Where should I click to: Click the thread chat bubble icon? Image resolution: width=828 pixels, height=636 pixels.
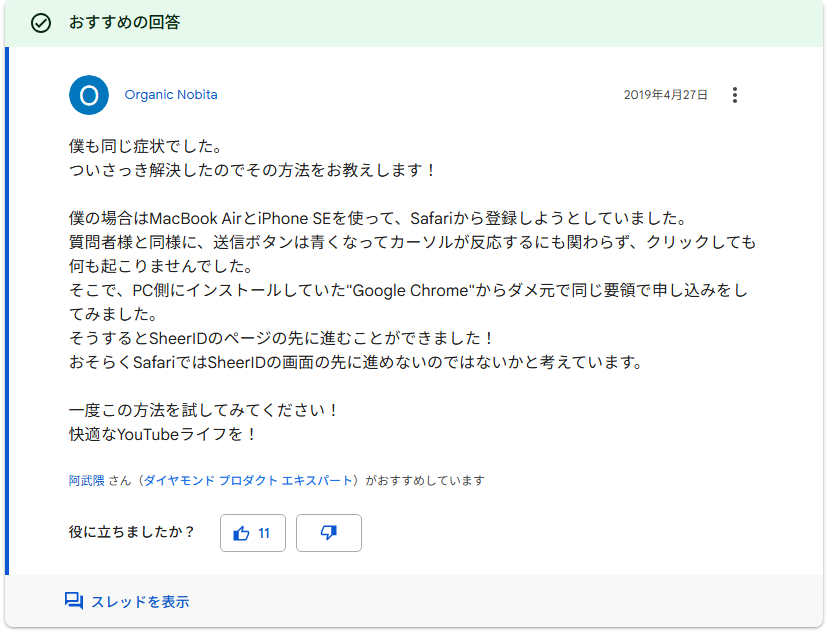pos(74,601)
